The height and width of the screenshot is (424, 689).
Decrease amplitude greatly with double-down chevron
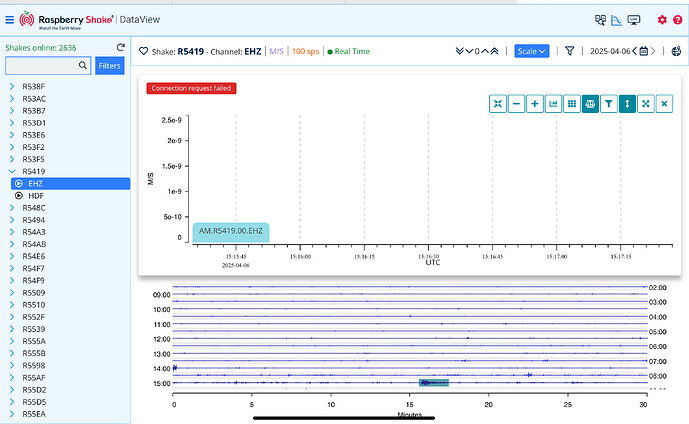[x=460, y=51]
